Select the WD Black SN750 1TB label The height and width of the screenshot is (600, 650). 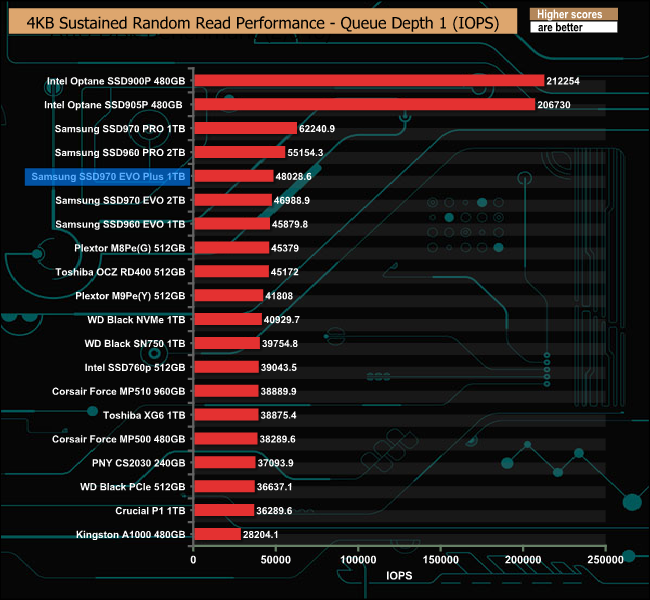[135, 344]
